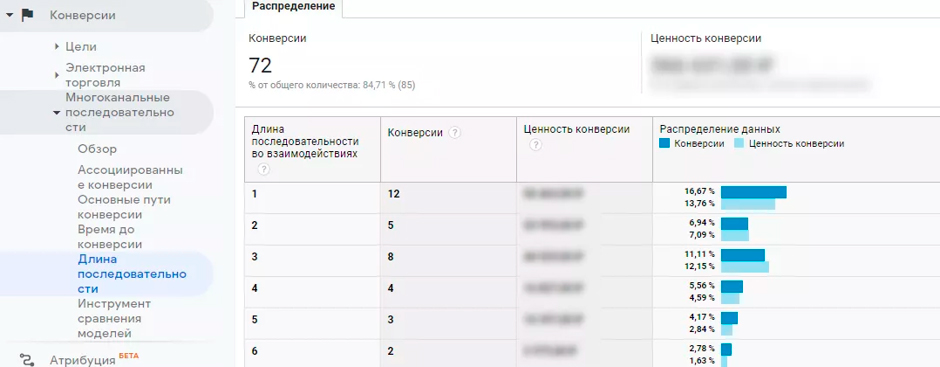Open the Обзор report
Screen dimensions: 940x367
click(97, 149)
